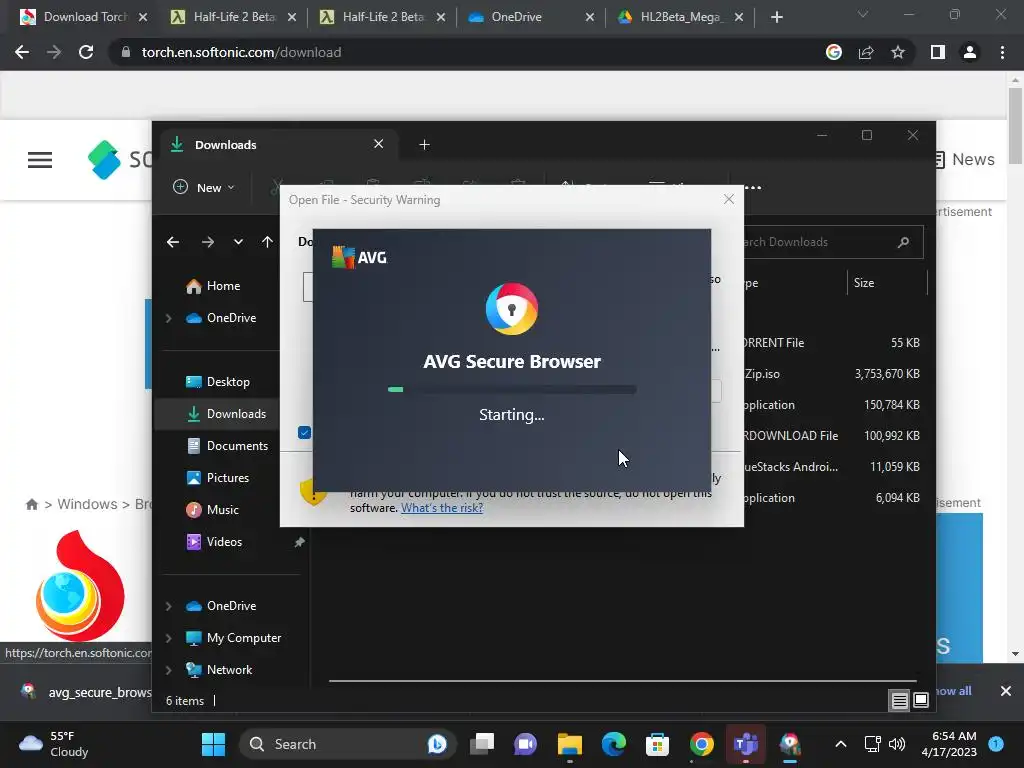Click the What's the risk? link

tap(442, 508)
